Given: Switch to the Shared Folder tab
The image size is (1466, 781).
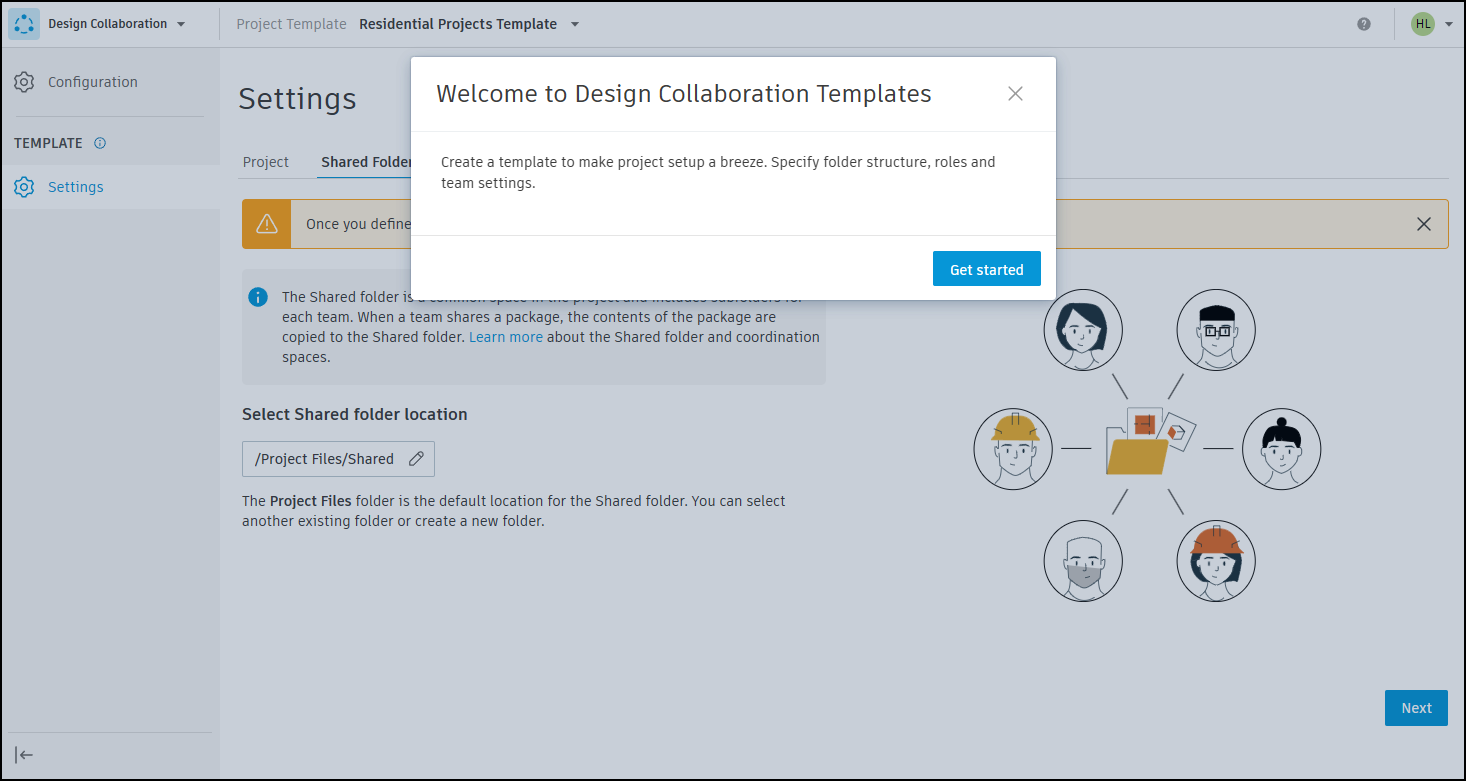Looking at the screenshot, I should [366, 162].
